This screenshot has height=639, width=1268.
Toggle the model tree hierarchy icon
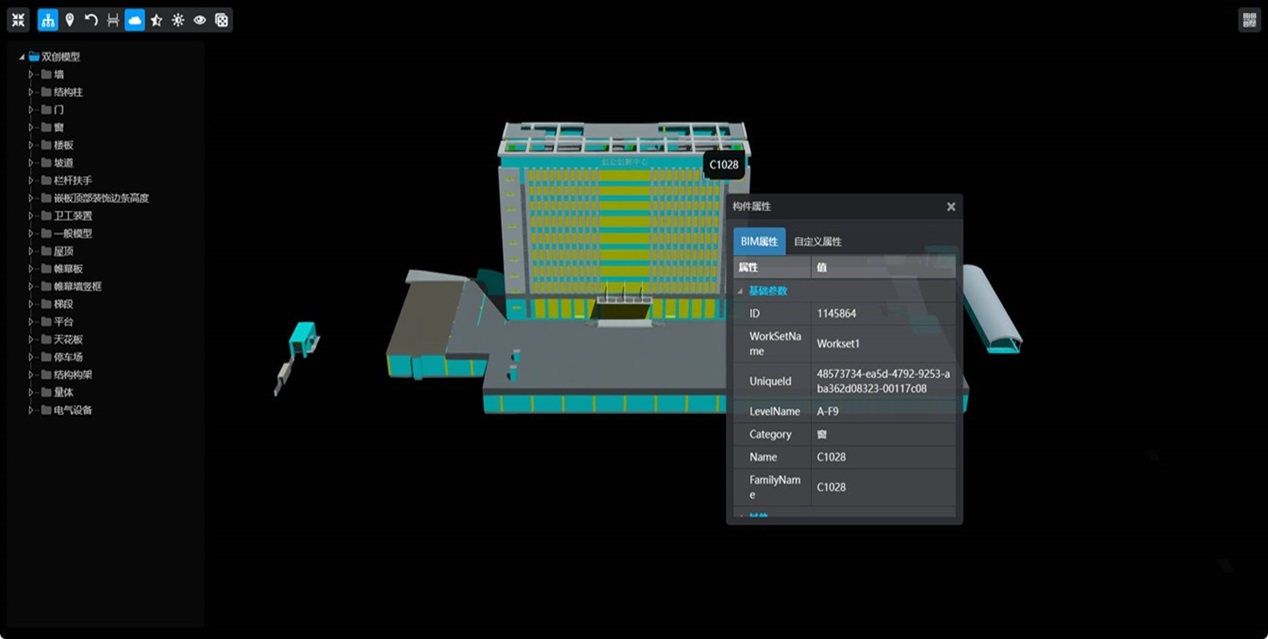[x=48, y=20]
